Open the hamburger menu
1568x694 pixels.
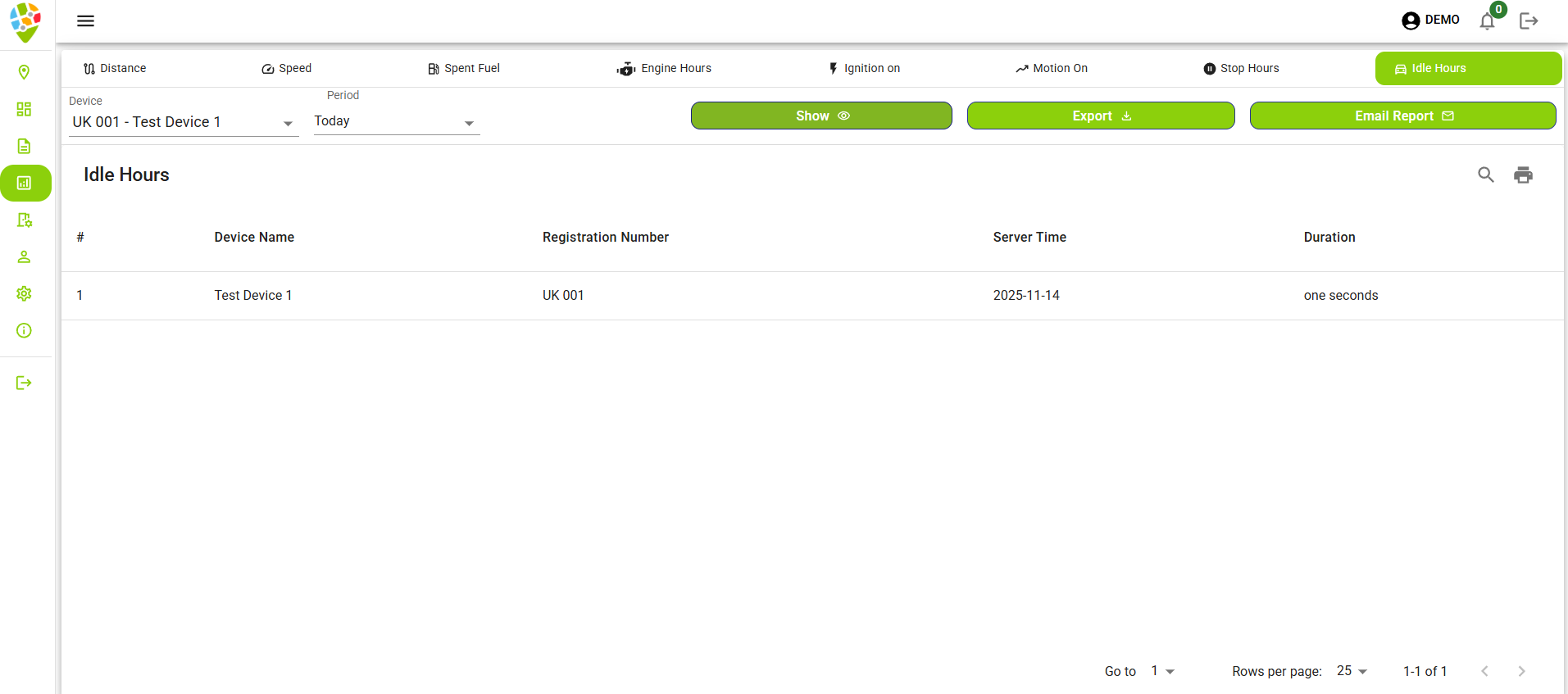(85, 20)
